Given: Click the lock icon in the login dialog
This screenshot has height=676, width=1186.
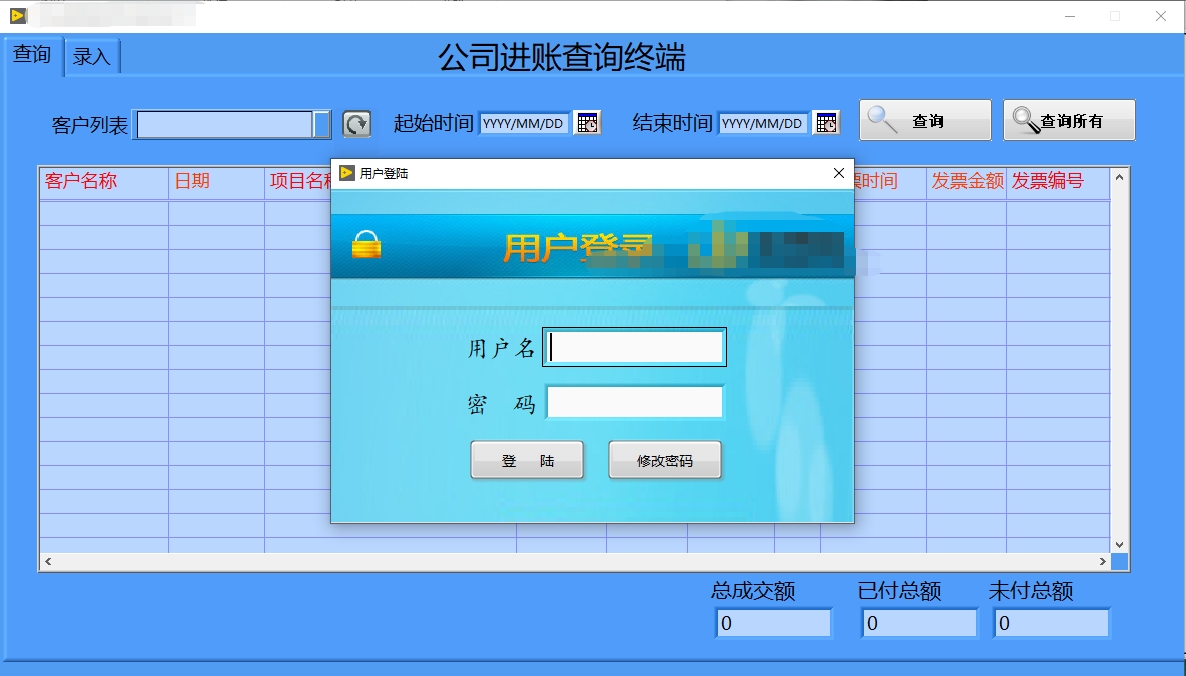Looking at the screenshot, I should (x=368, y=243).
